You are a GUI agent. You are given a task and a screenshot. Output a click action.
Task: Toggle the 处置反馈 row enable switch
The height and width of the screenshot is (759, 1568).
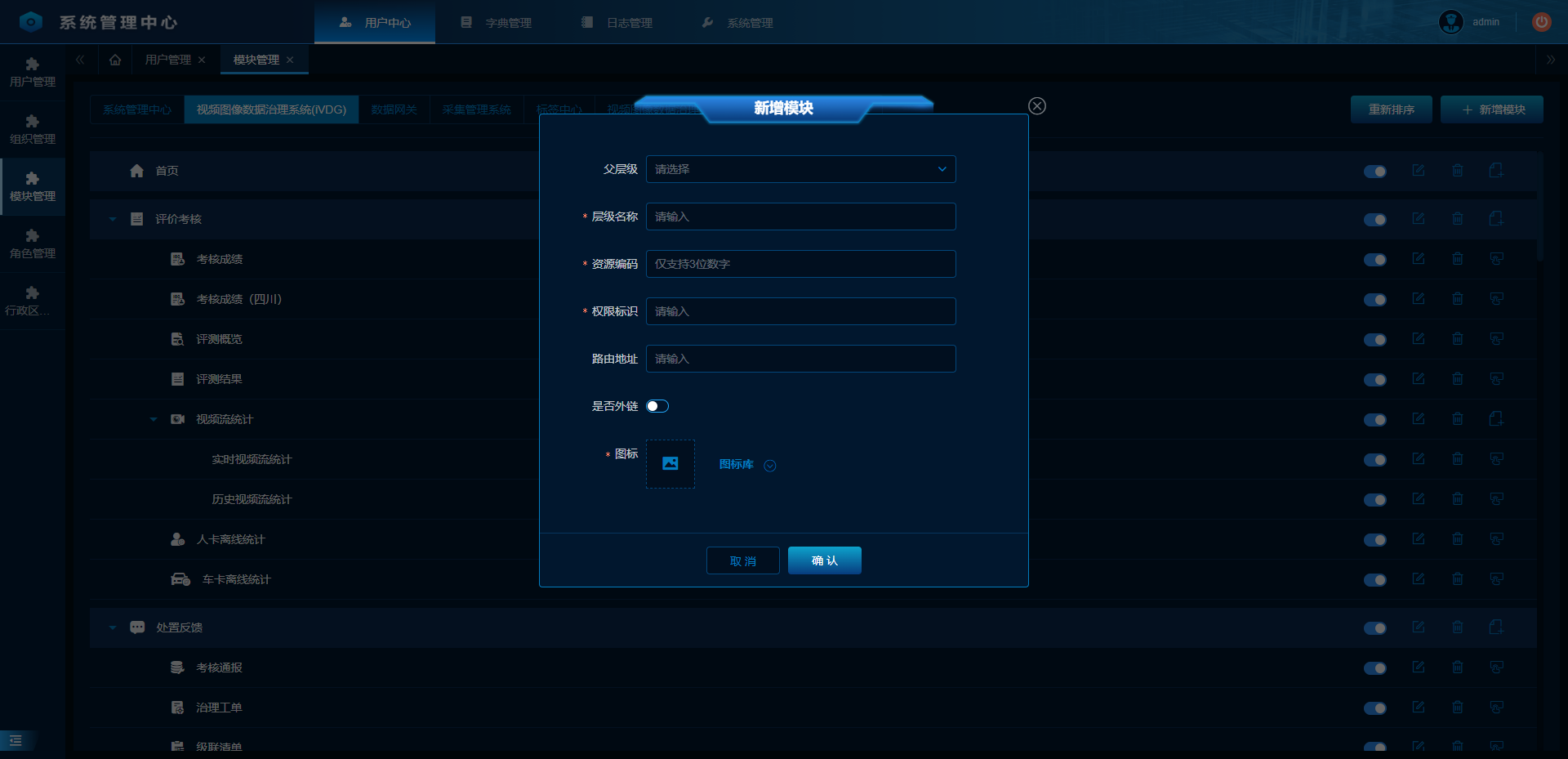(x=1375, y=628)
